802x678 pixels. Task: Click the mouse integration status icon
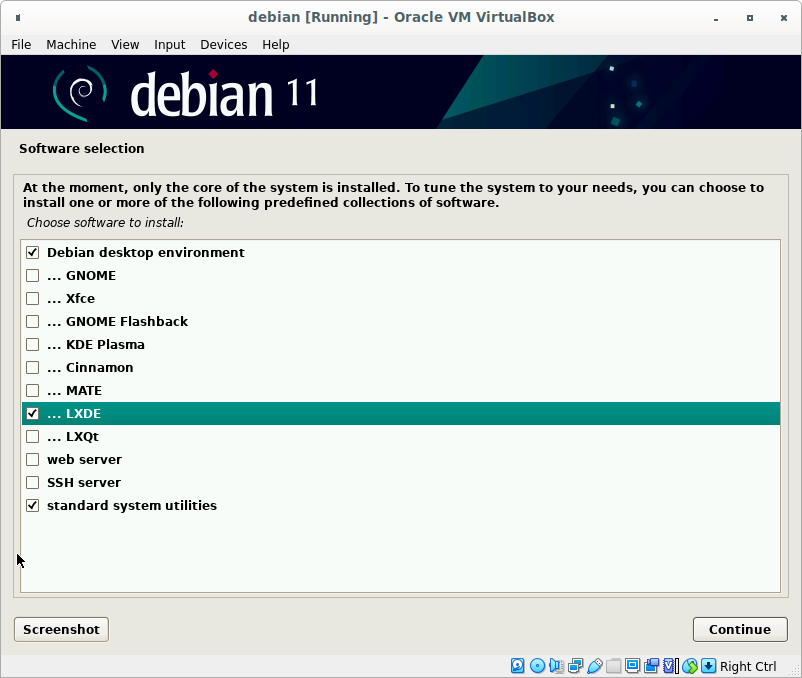coord(689,666)
